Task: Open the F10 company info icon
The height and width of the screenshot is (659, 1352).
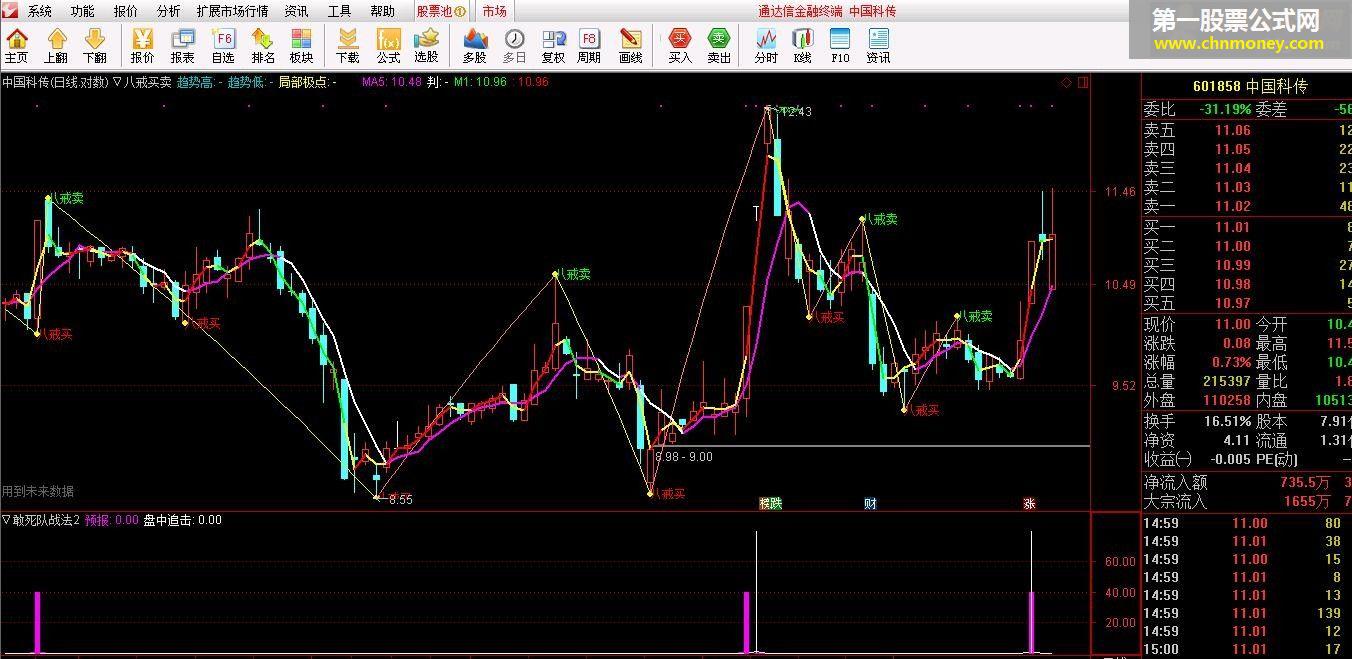Action: [x=840, y=46]
